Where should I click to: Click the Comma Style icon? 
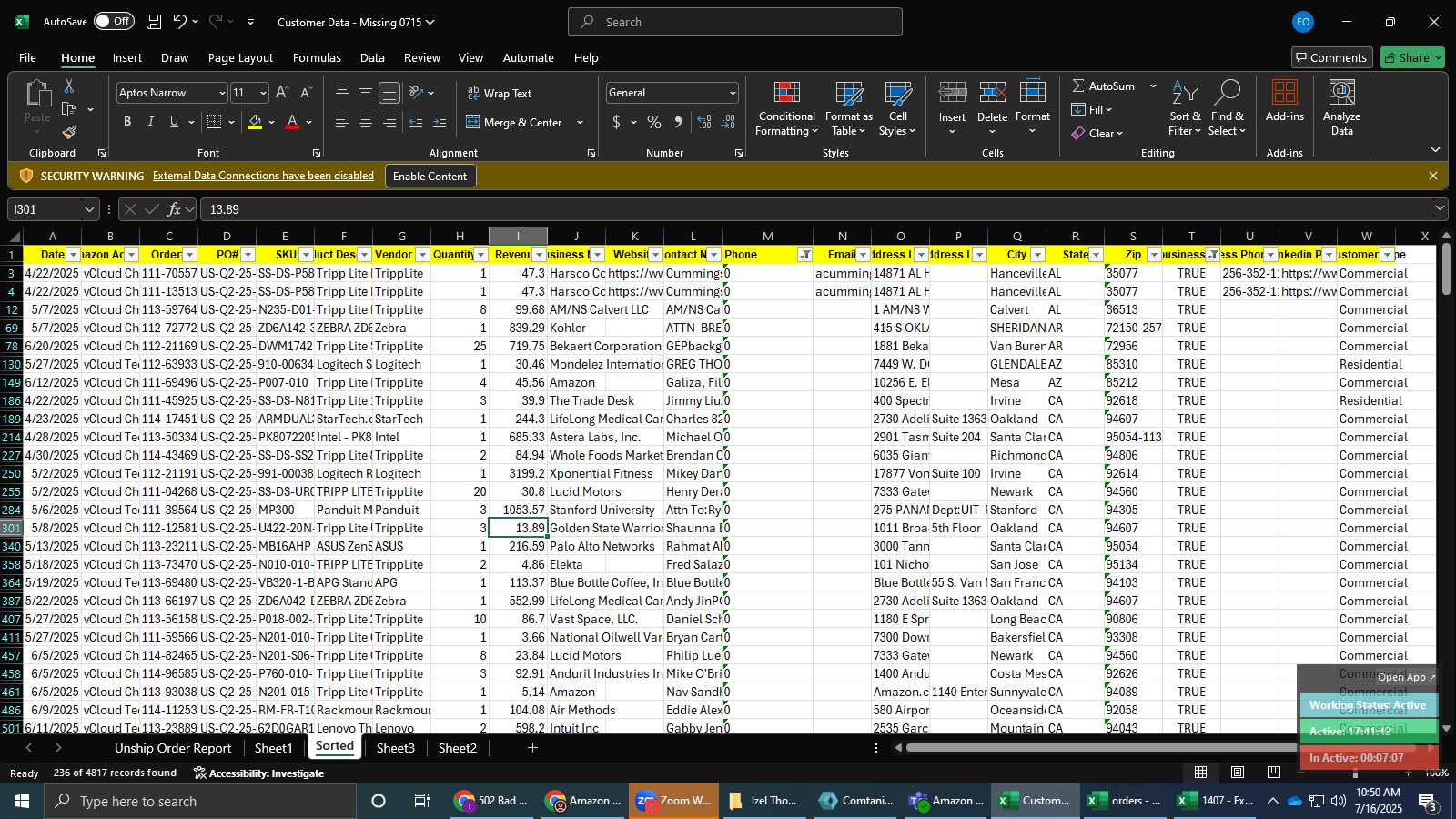click(678, 122)
